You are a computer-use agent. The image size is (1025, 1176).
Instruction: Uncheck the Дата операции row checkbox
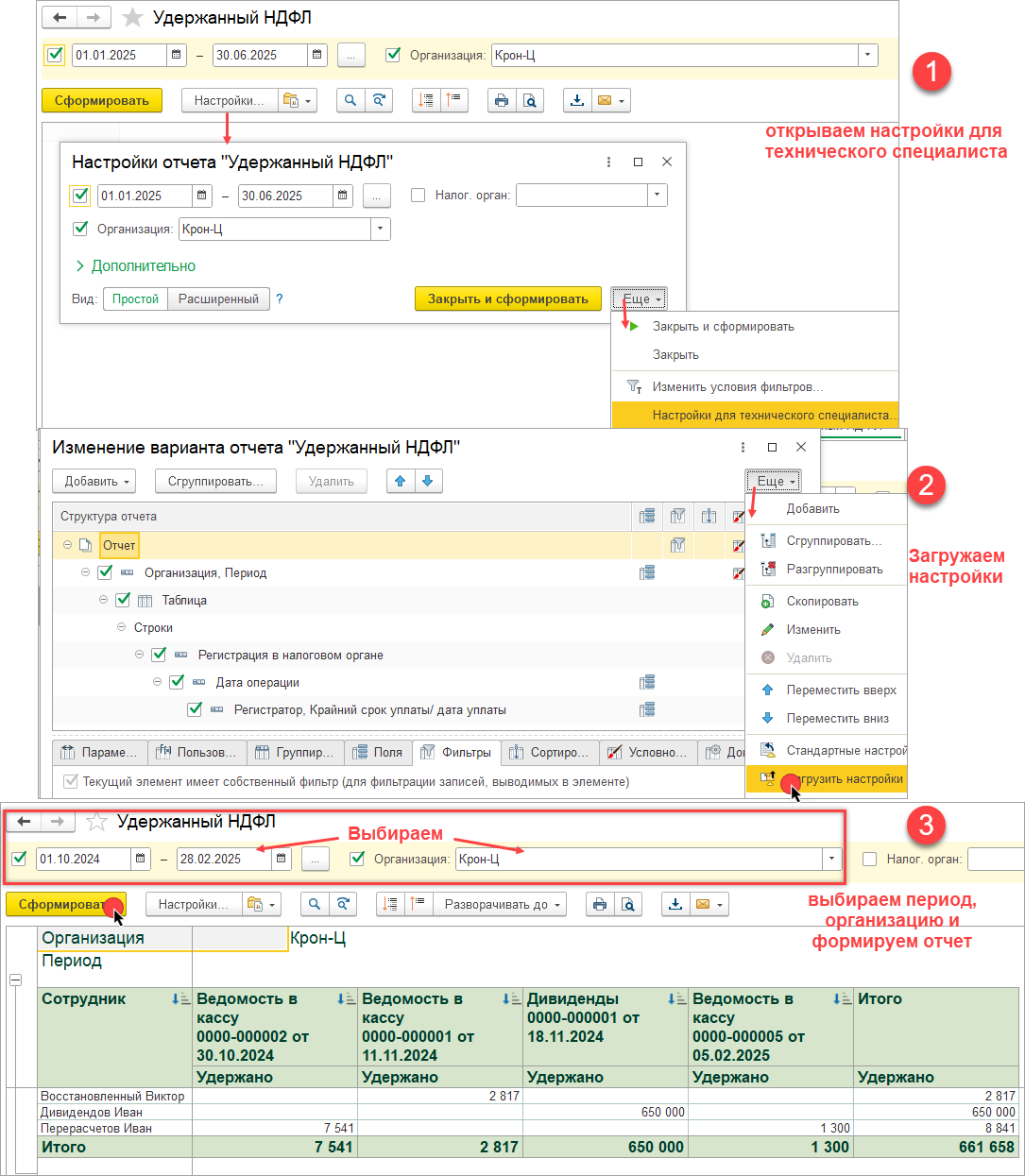(177, 682)
